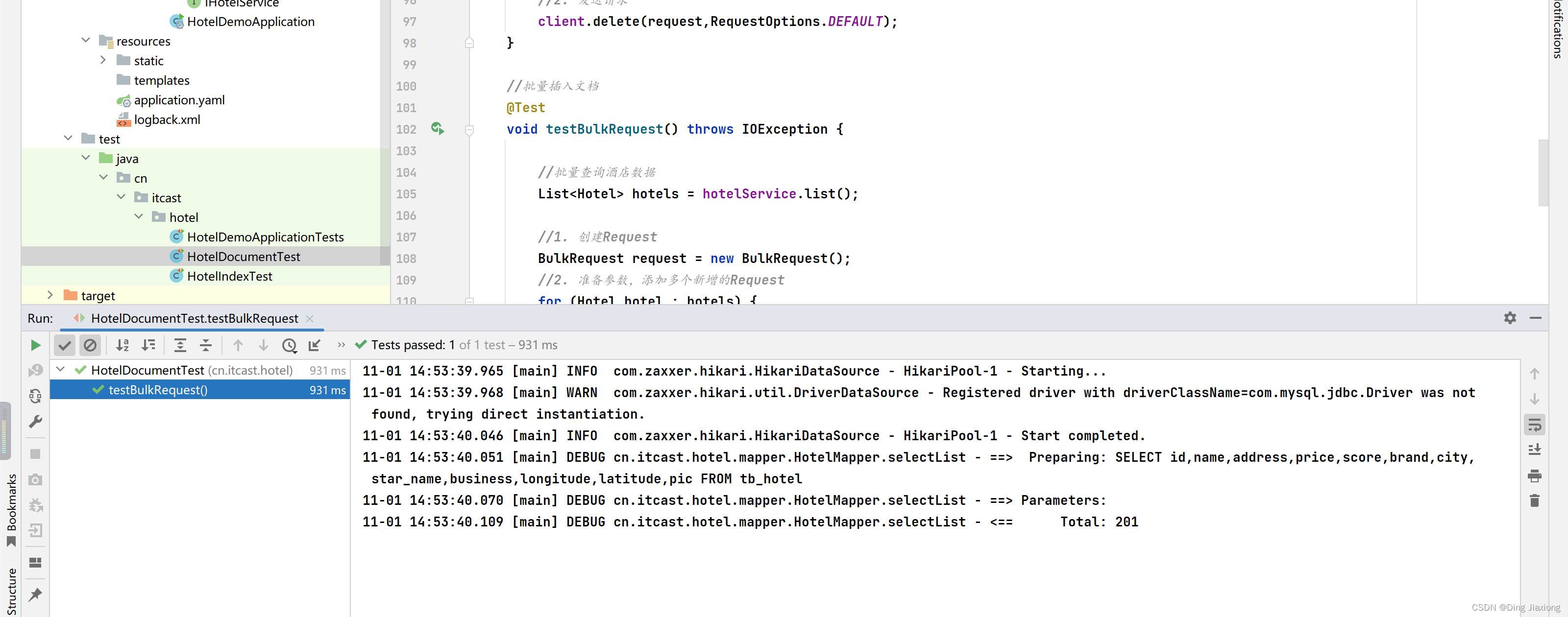1568x617 pixels.
Task: Click the stop process square icon
Action: [35, 454]
